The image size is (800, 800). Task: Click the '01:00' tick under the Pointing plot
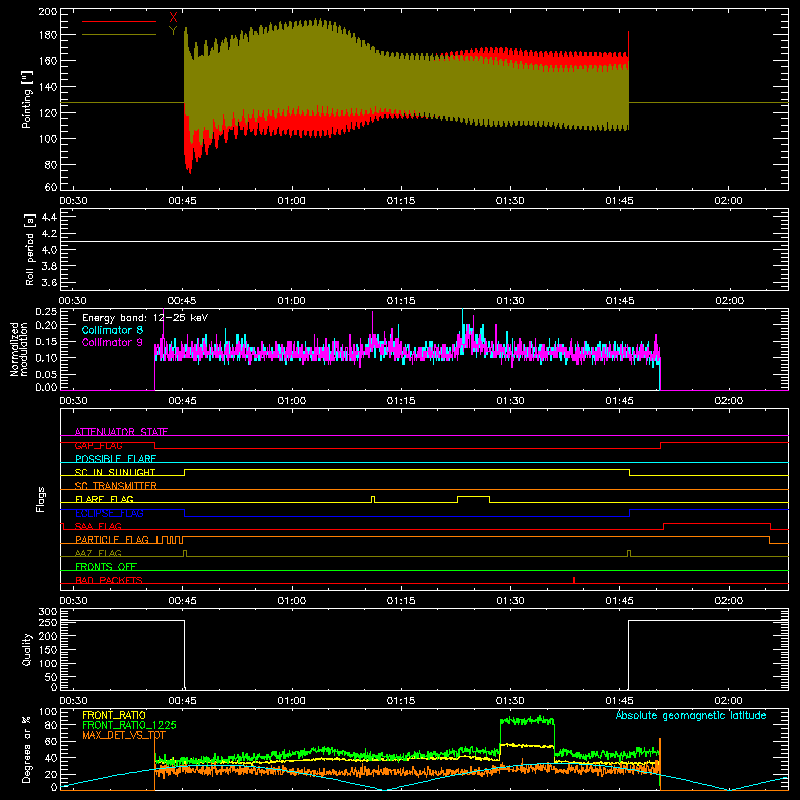(291, 201)
